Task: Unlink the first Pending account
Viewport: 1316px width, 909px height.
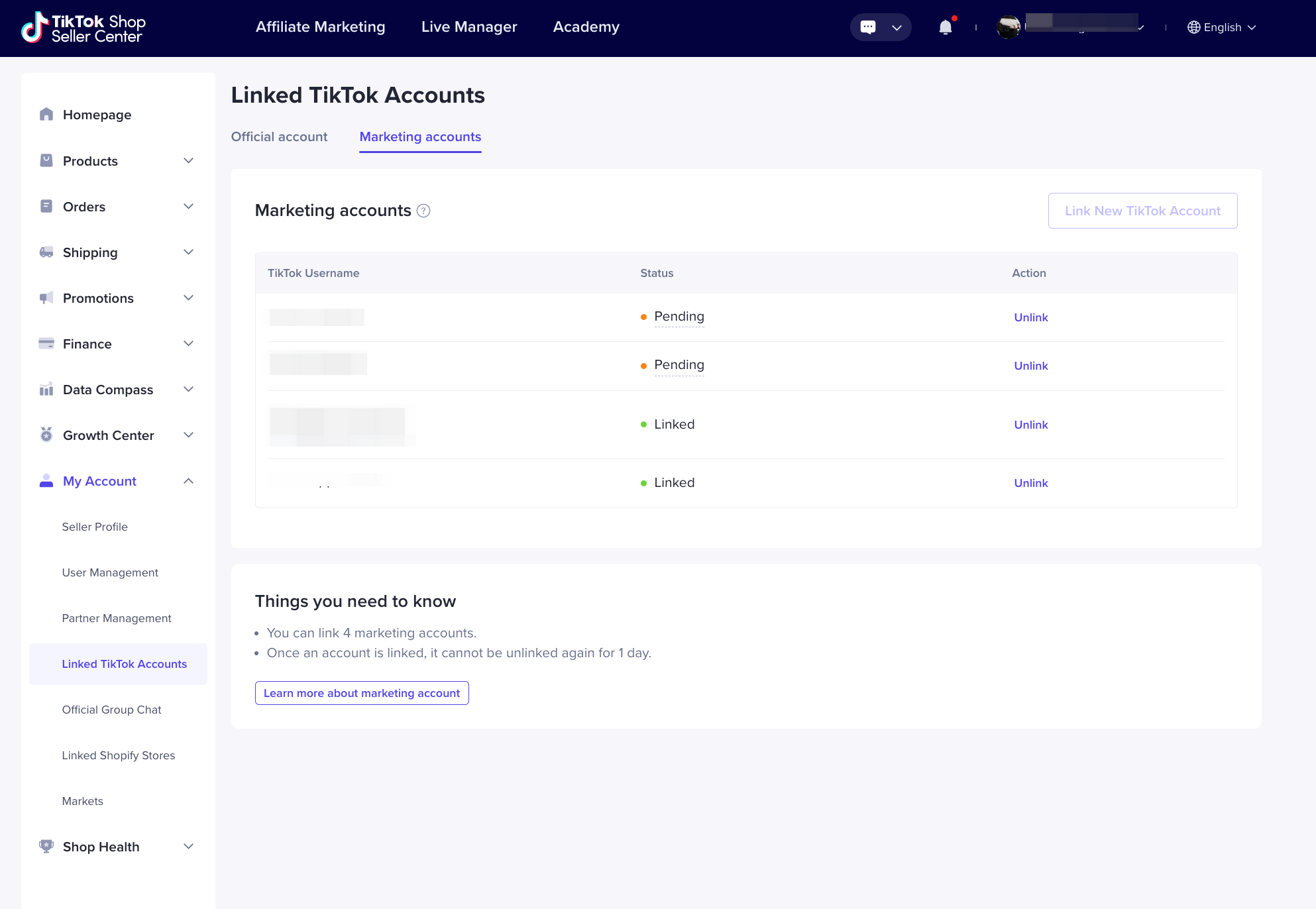Action: click(x=1030, y=317)
